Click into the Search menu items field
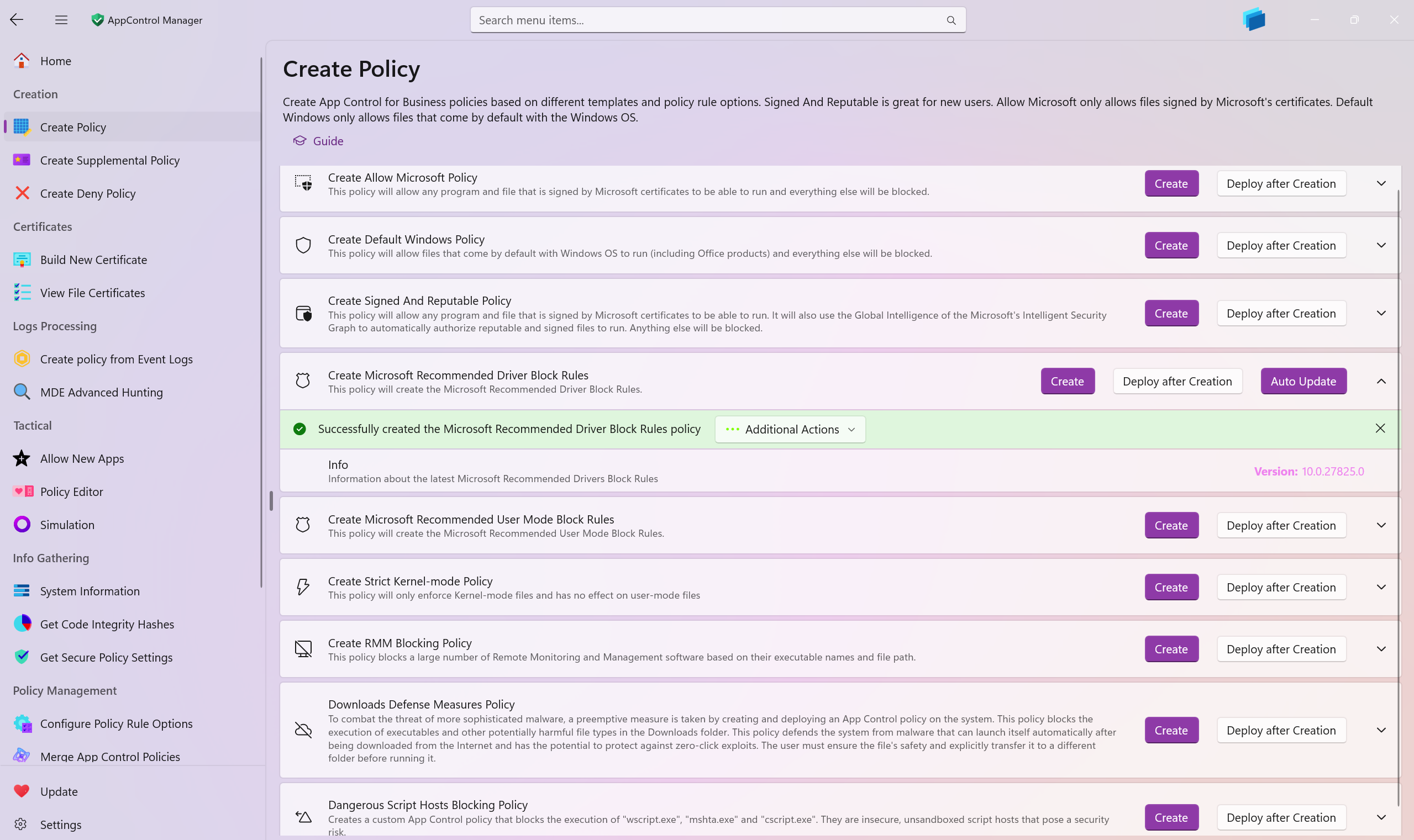Viewport: 1414px width, 840px height. (708, 20)
